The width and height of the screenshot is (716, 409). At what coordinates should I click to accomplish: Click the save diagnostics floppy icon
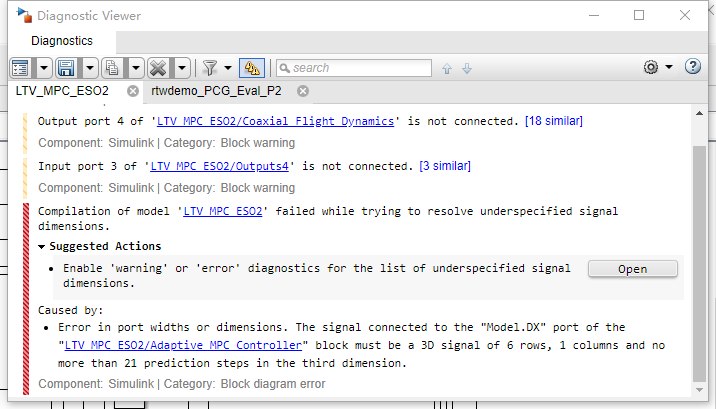pos(66,68)
